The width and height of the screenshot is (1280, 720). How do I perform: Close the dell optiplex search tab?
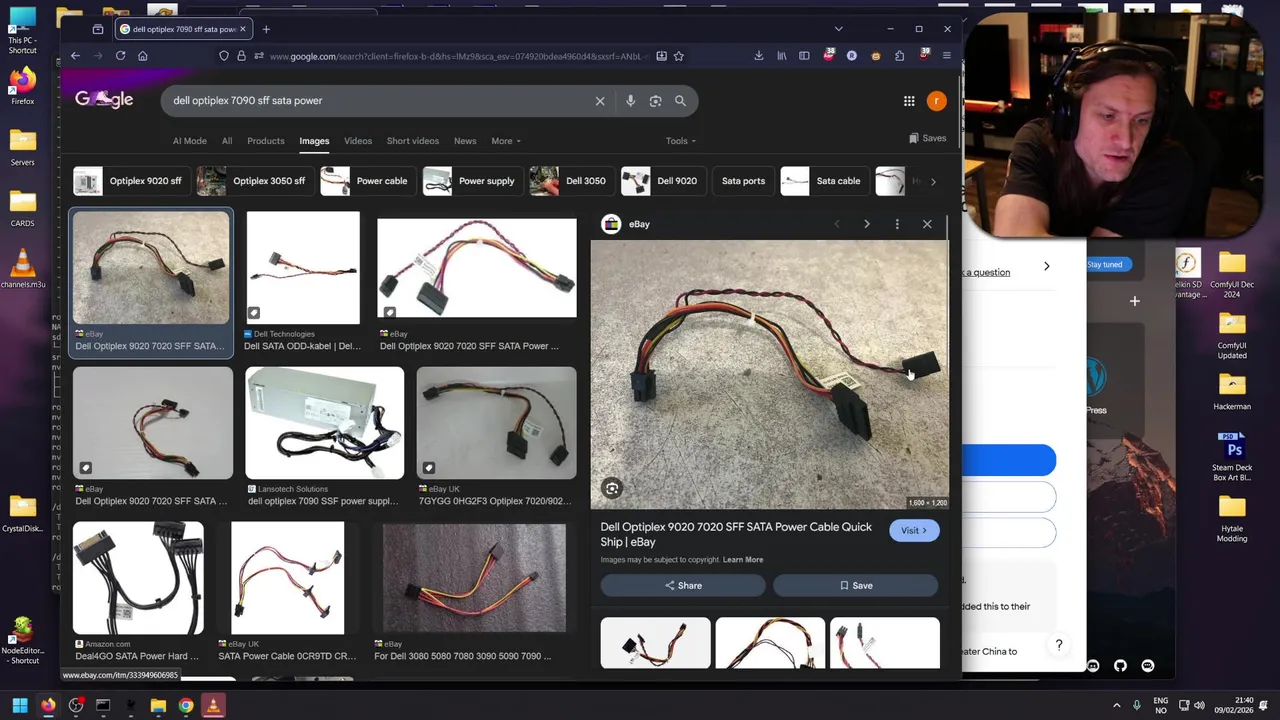pos(242,29)
